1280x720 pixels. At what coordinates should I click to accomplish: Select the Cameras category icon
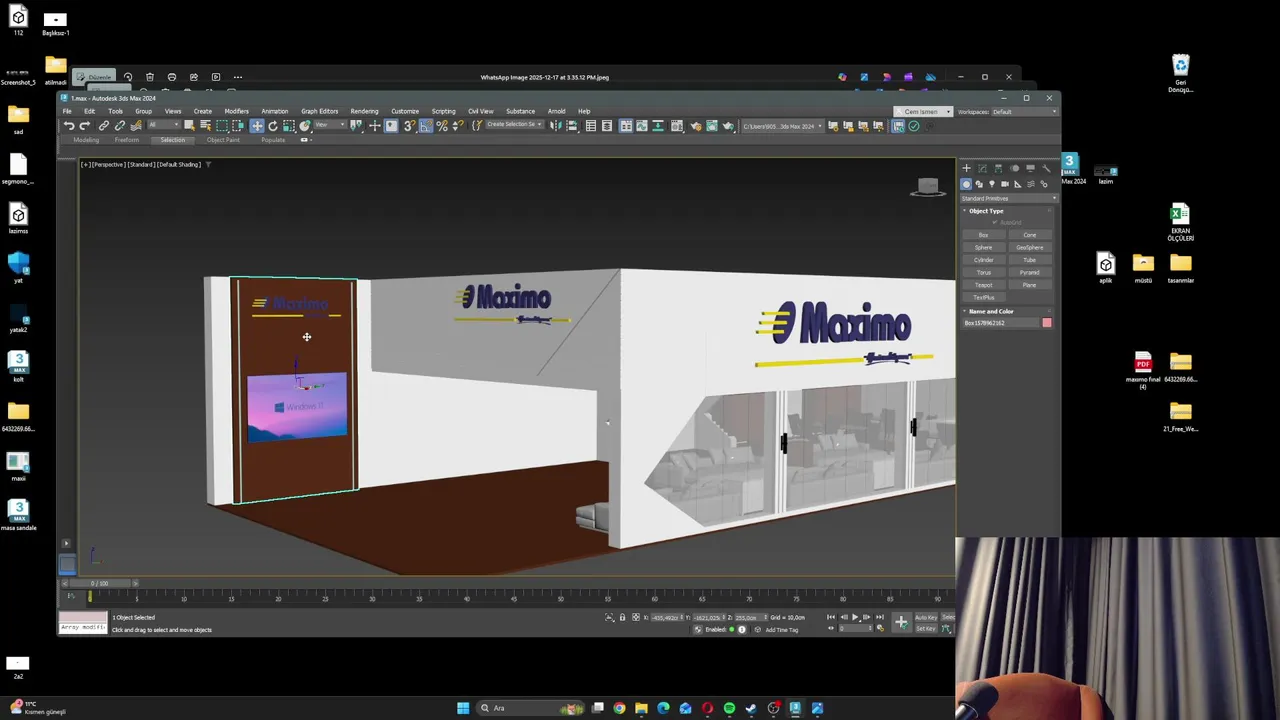(x=1005, y=184)
